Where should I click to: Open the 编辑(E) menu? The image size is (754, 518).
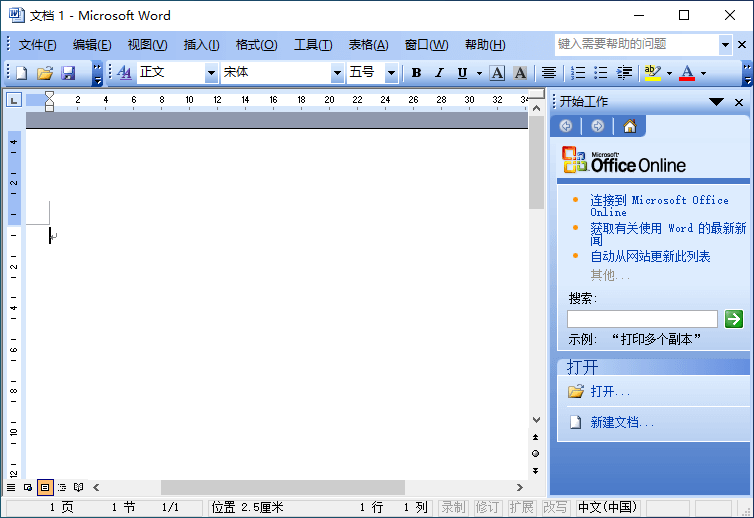coord(92,45)
